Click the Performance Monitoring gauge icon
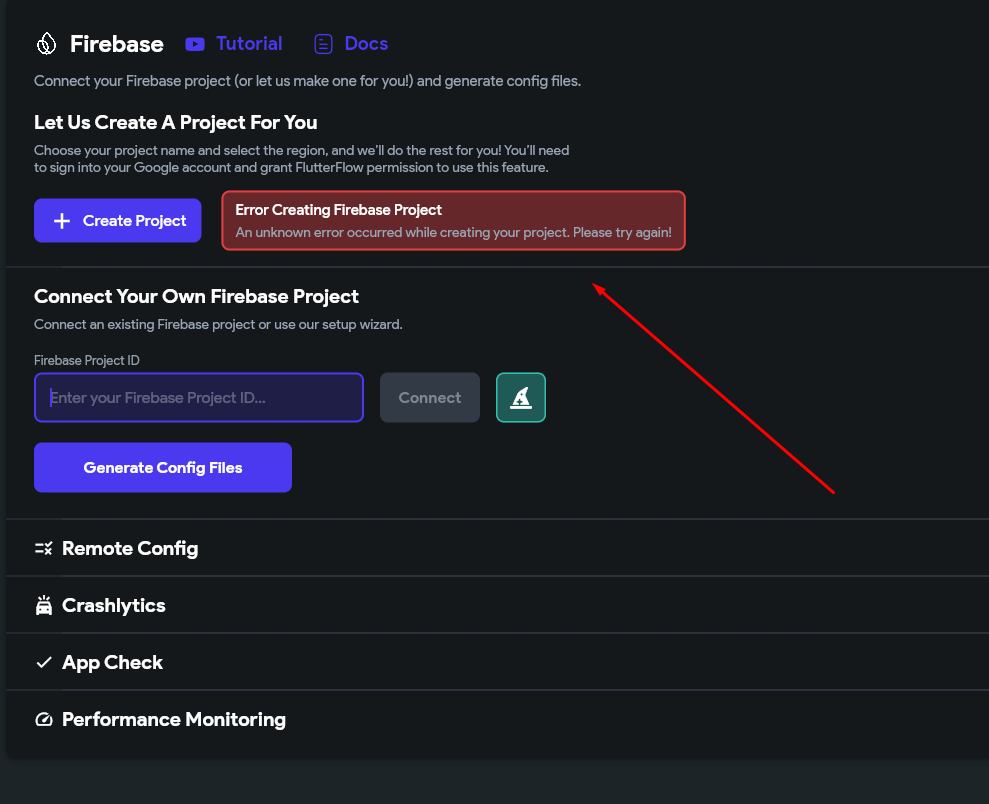This screenshot has height=804, width=989. pyautogui.click(x=44, y=720)
